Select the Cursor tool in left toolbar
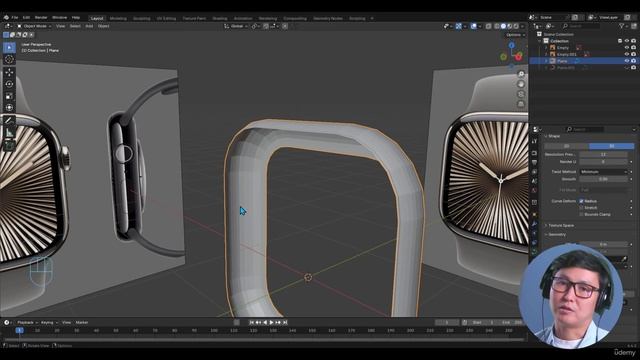 tap(9, 60)
